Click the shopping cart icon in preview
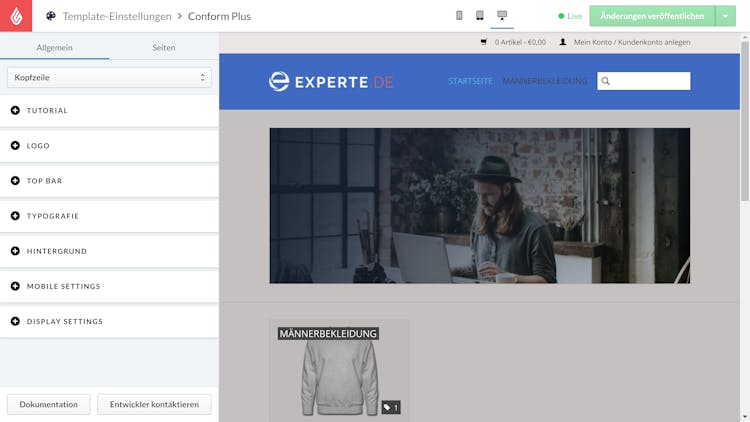750x422 pixels. (x=484, y=42)
